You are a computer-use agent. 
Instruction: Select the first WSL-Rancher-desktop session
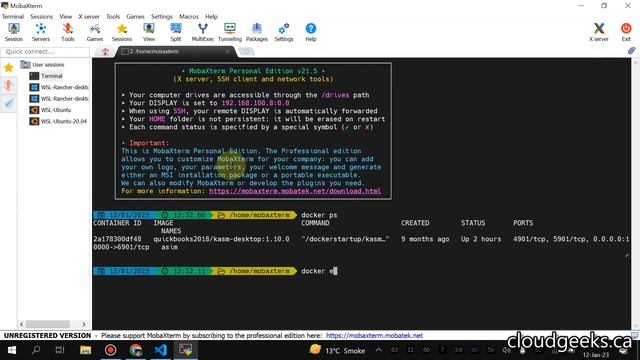tap(59, 87)
